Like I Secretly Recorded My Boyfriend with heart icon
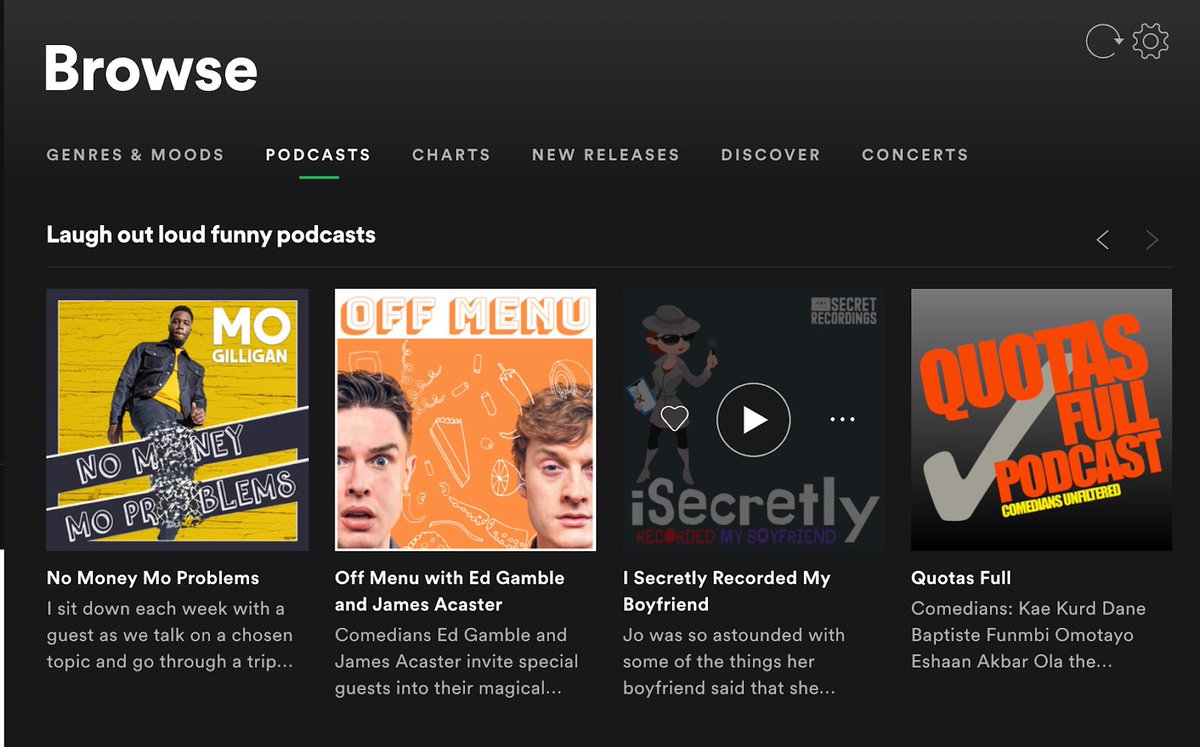The image size is (1200, 747). point(675,419)
